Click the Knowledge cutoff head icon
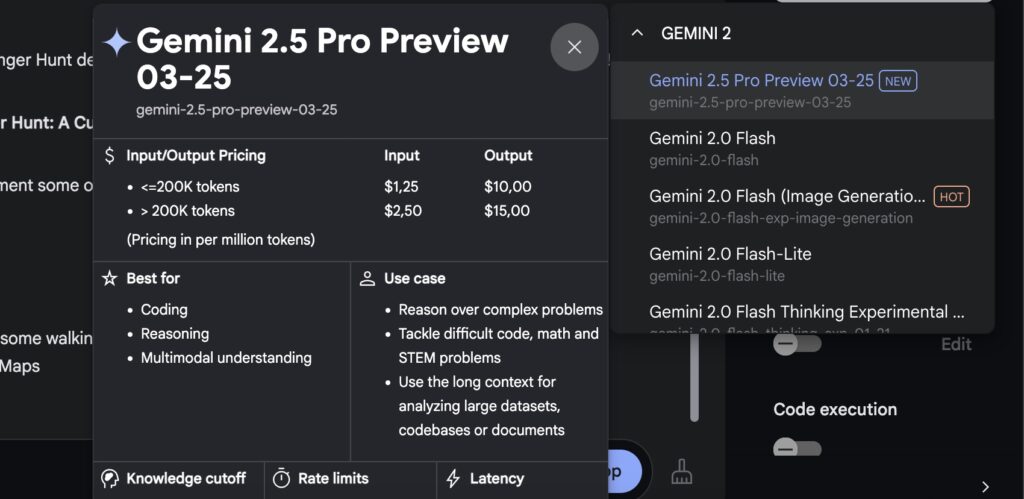The width and height of the screenshot is (1024, 499). (x=110, y=479)
